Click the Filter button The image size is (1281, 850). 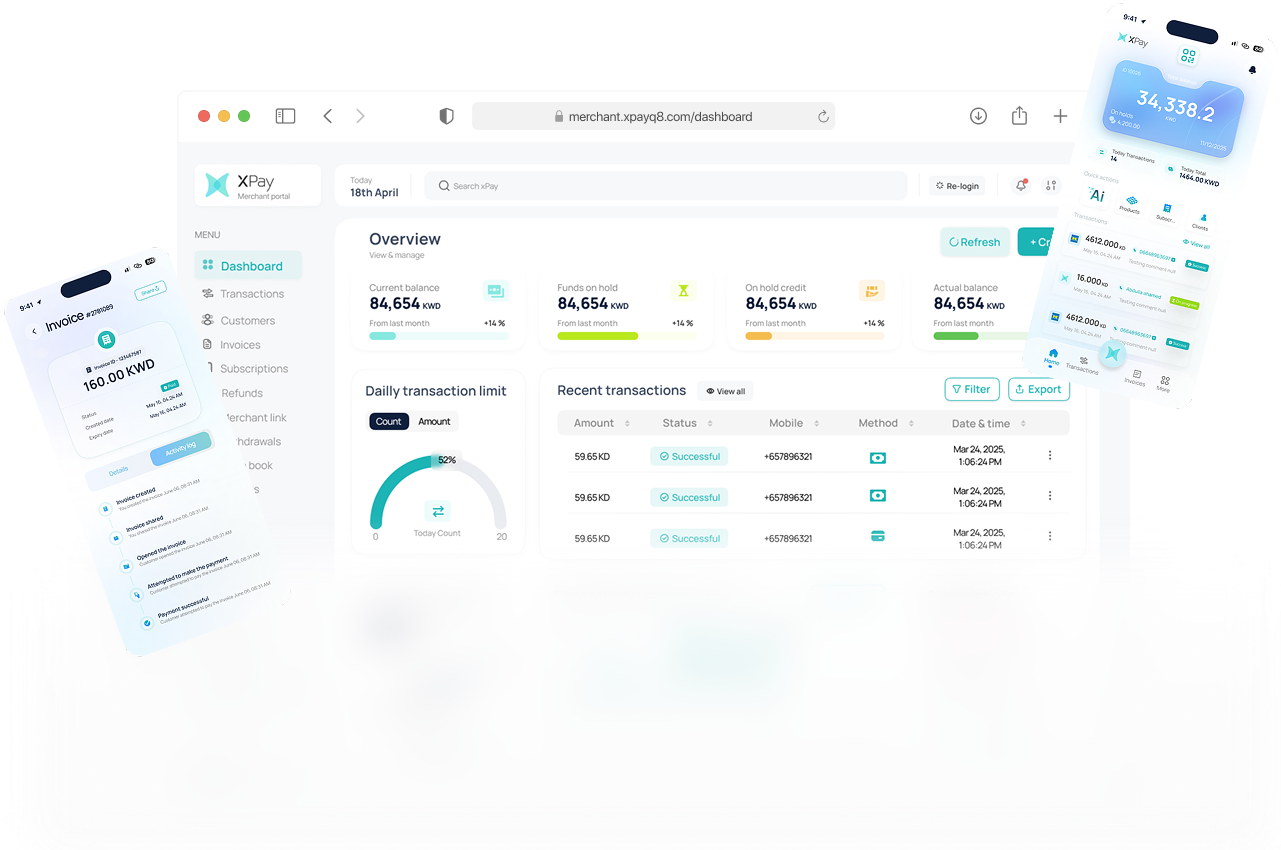click(x=971, y=389)
